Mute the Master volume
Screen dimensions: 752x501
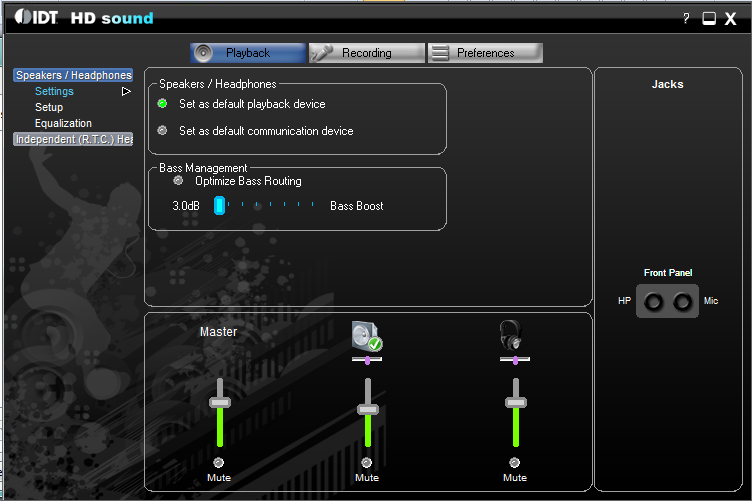coord(219,462)
